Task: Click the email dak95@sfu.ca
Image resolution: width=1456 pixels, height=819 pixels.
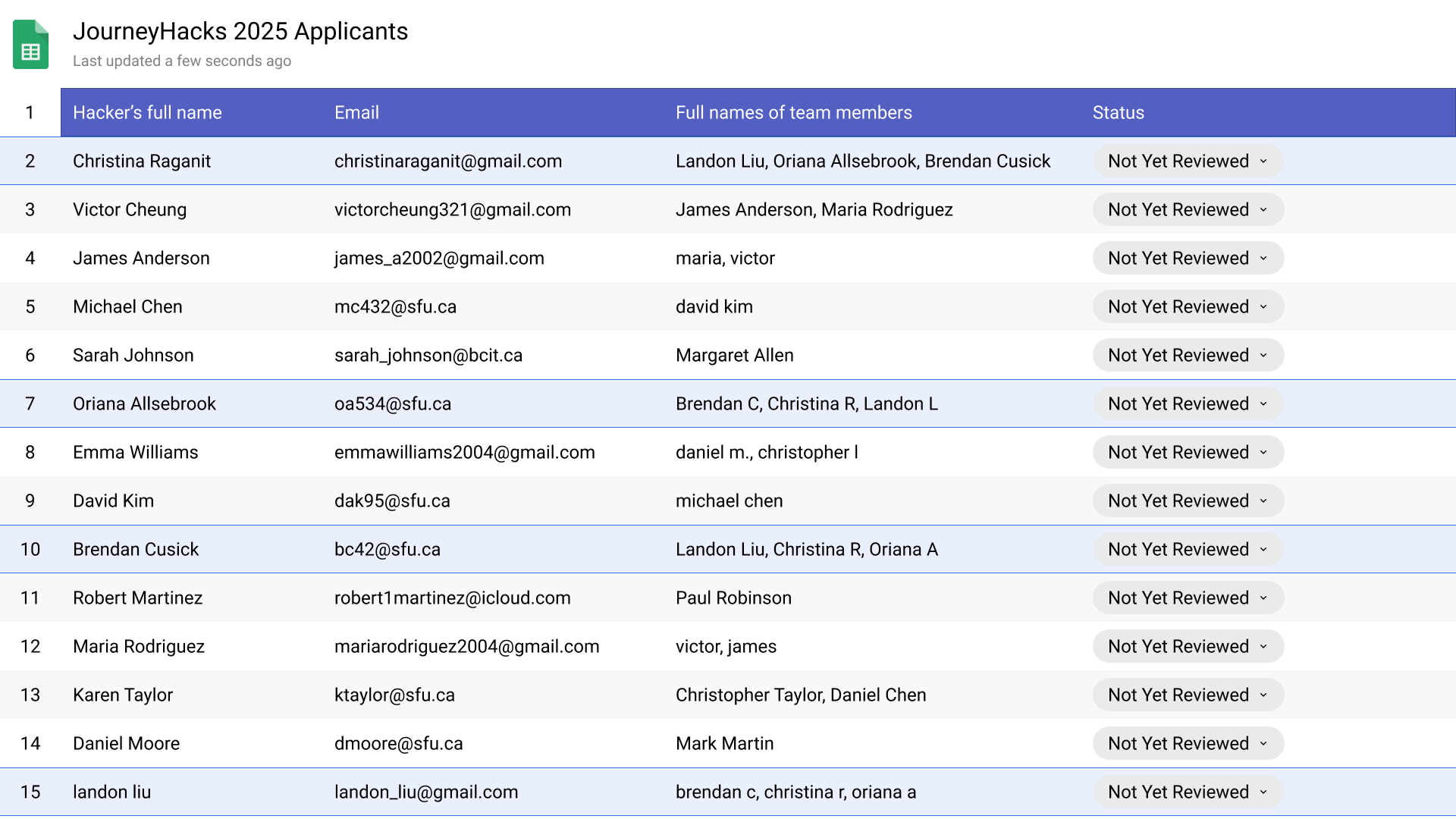Action: pyautogui.click(x=392, y=500)
